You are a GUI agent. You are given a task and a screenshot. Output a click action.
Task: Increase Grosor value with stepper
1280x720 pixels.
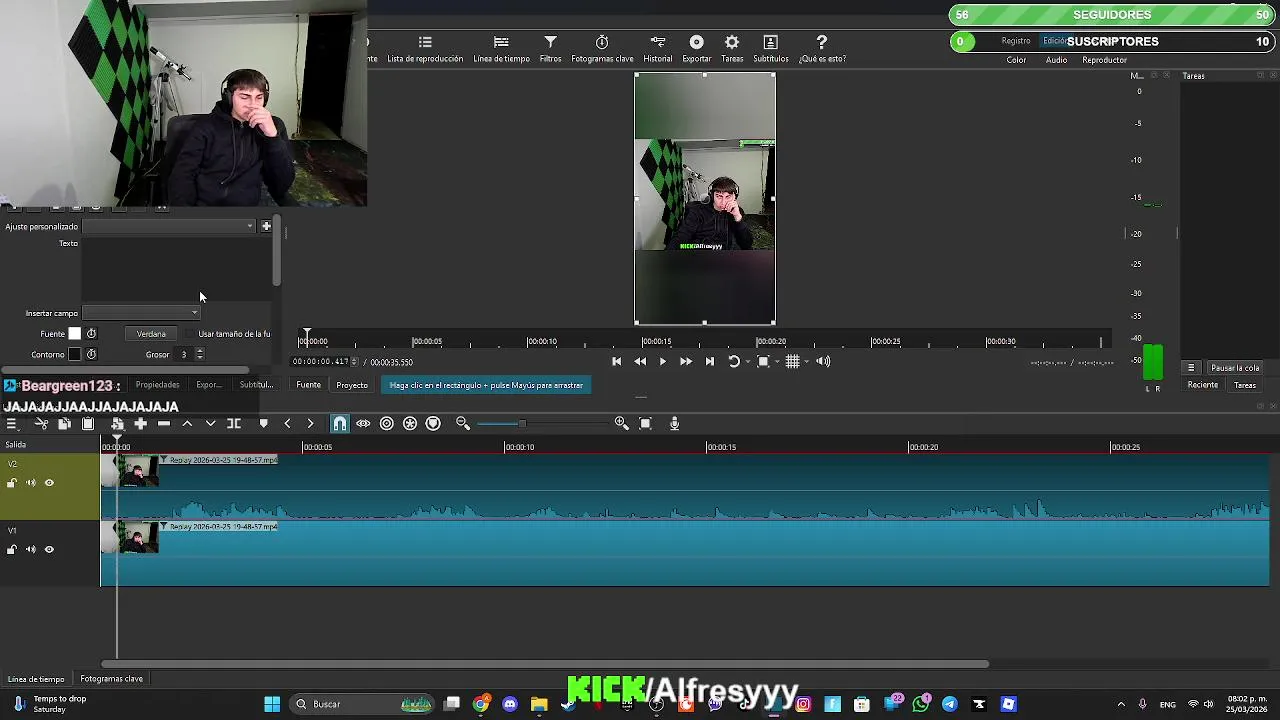coord(199,351)
